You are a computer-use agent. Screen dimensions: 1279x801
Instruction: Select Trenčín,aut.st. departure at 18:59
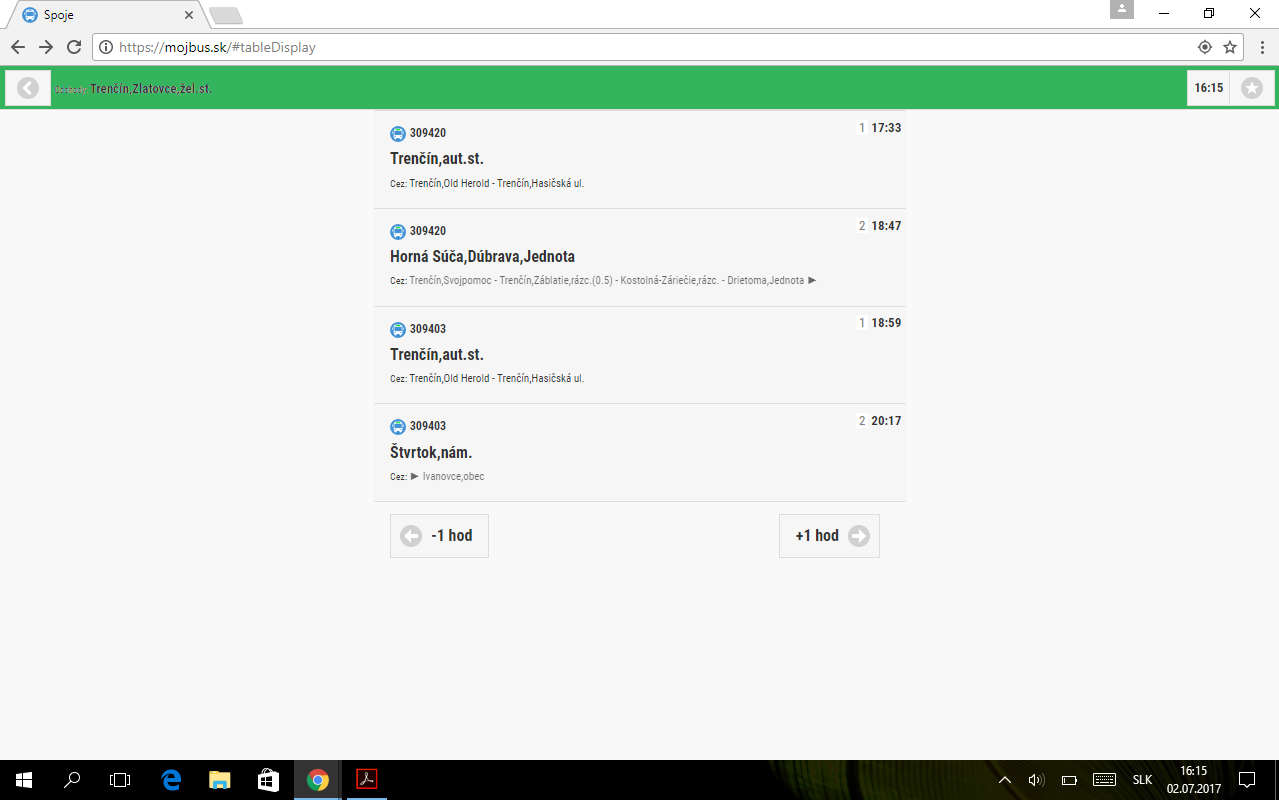[x=640, y=355]
